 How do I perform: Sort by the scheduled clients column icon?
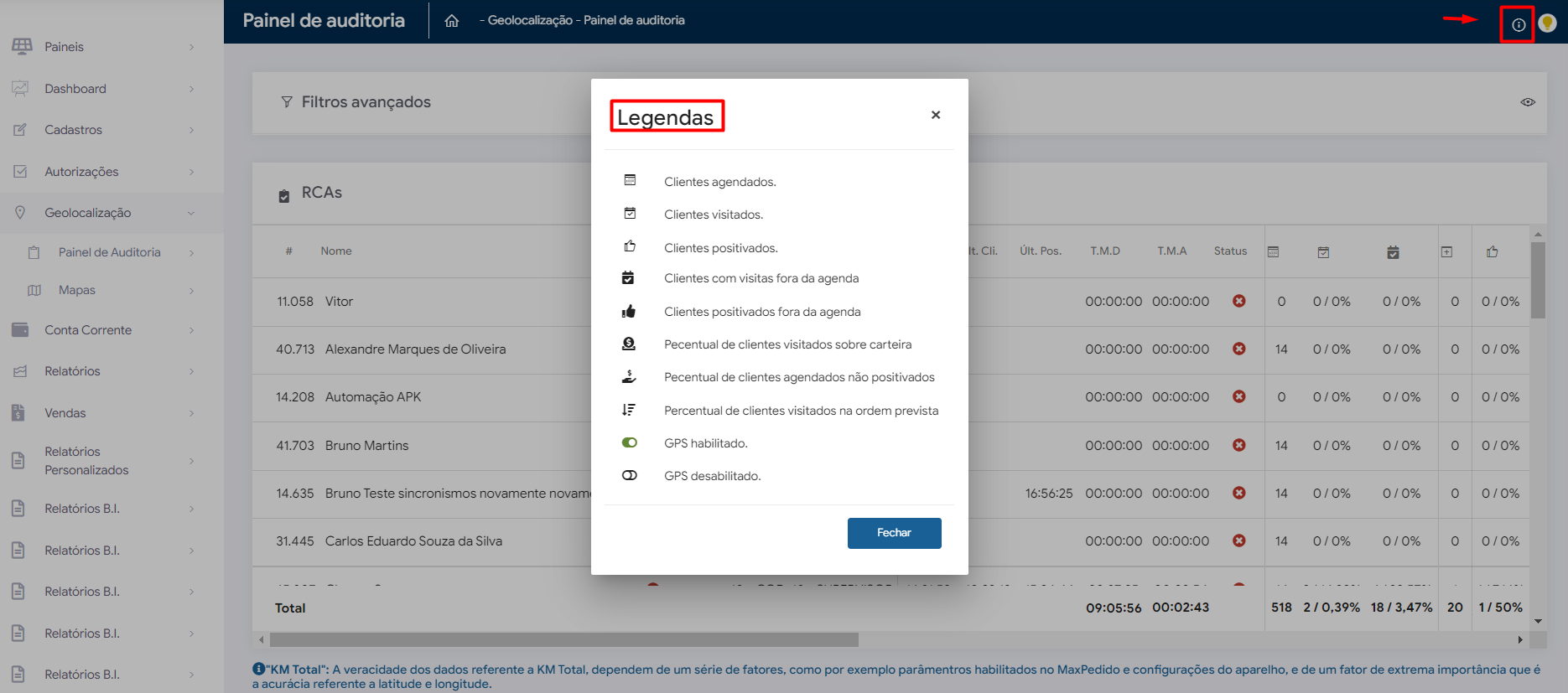tap(1273, 251)
